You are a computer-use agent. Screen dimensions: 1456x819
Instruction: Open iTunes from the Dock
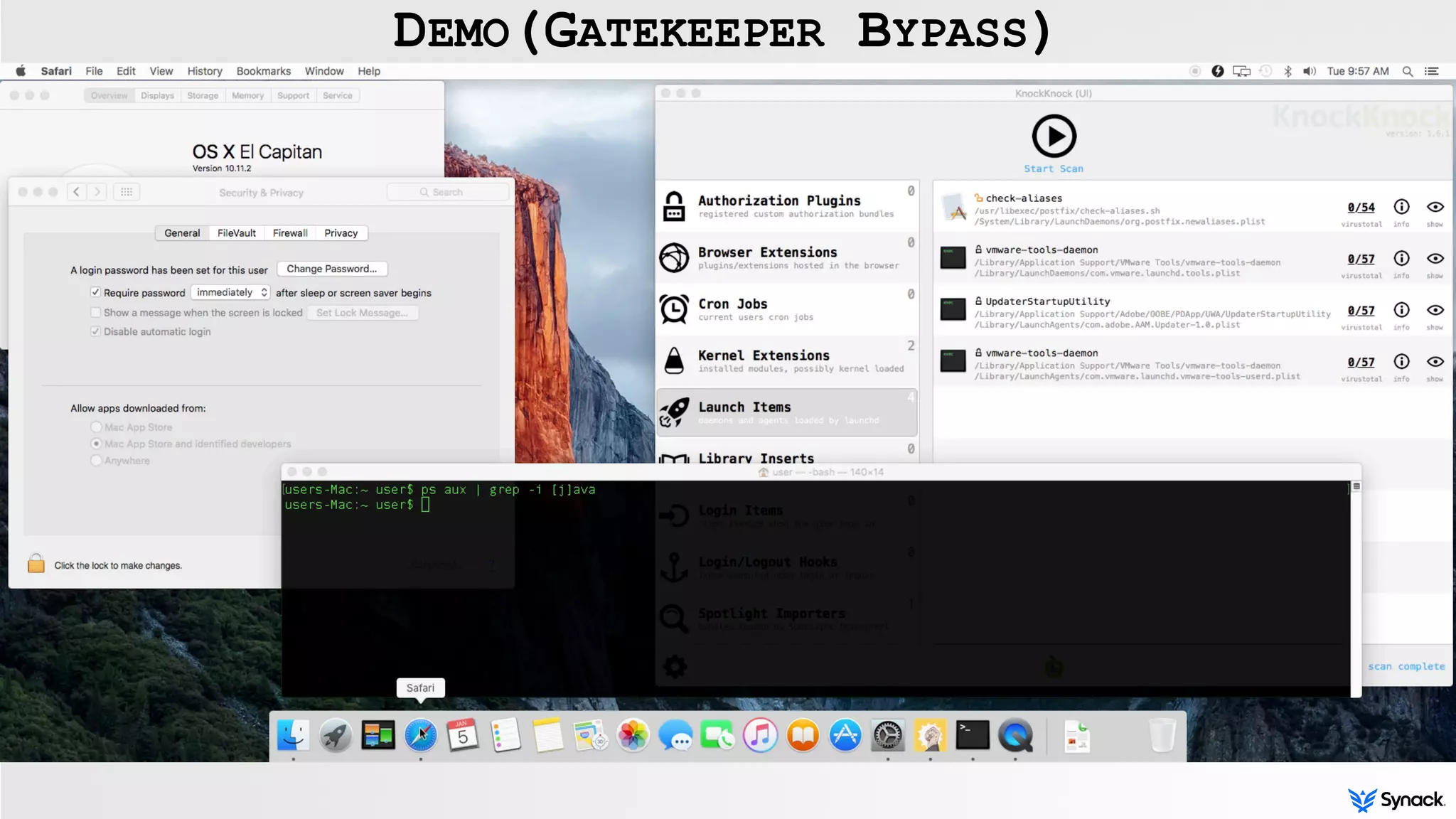click(760, 735)
